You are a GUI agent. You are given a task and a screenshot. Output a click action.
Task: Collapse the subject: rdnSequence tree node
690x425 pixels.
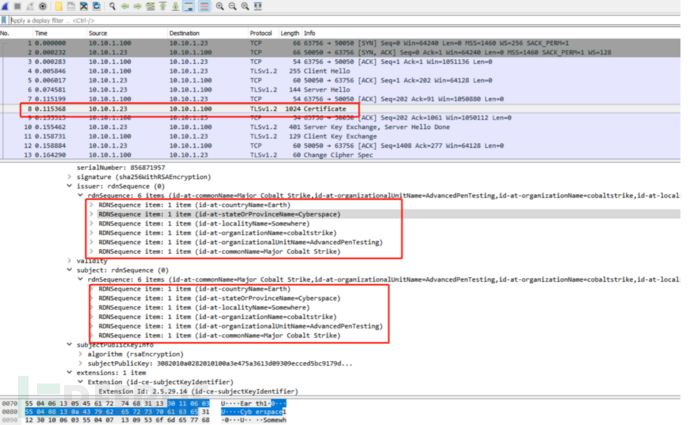tap(69, 269)
